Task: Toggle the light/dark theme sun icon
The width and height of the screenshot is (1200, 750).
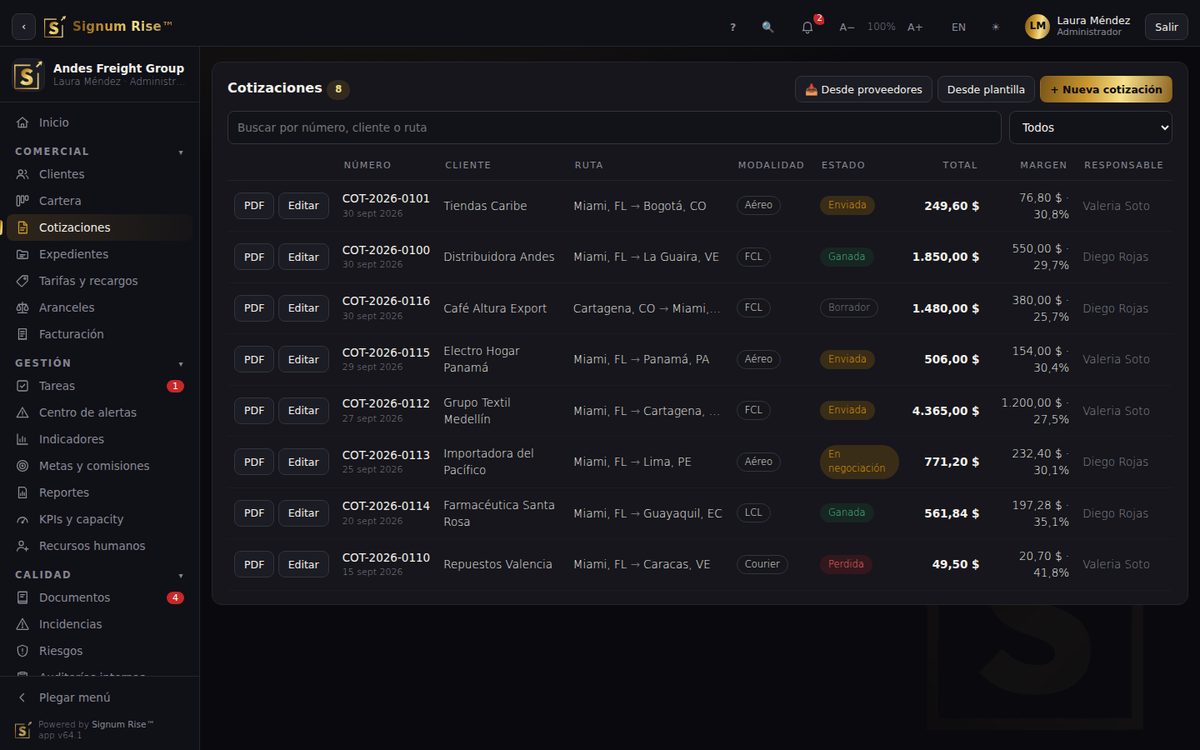Action: point(995,27)
